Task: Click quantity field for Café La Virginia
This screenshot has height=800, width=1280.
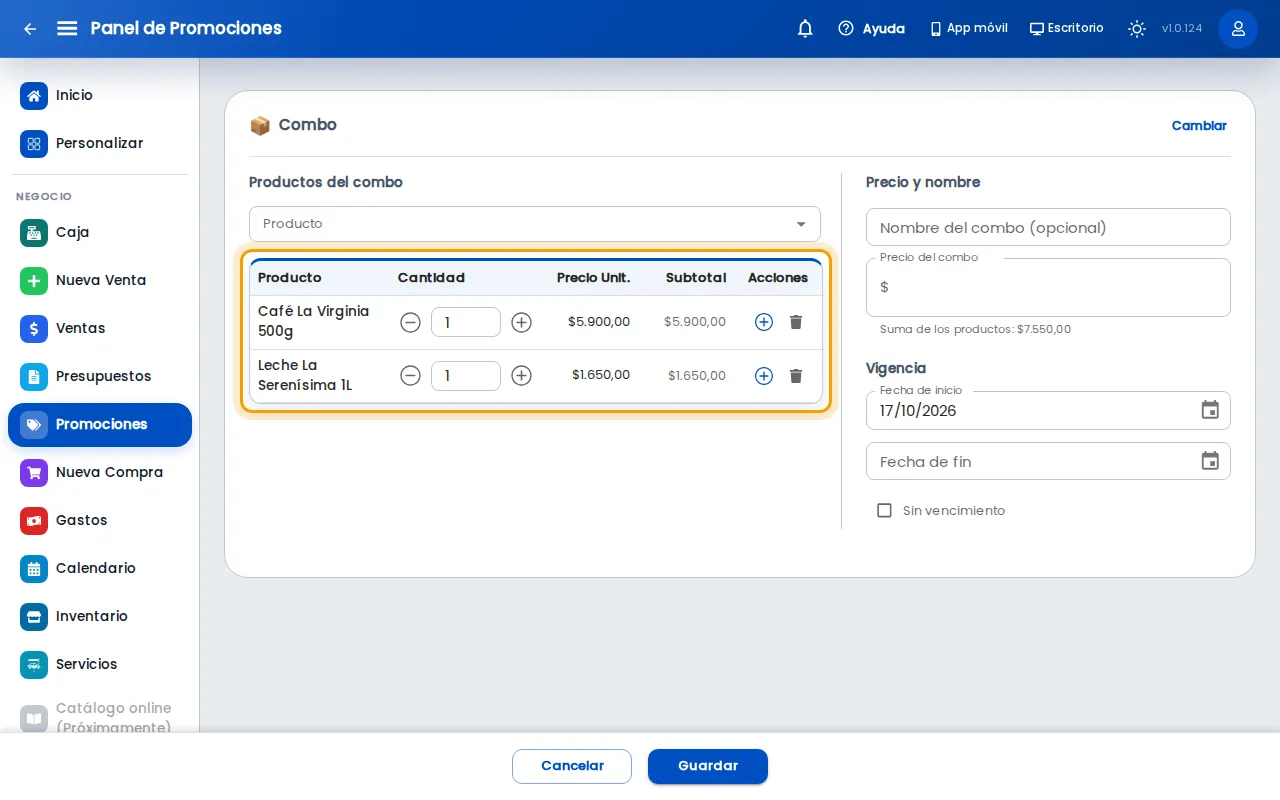Action: click(466, 322)
